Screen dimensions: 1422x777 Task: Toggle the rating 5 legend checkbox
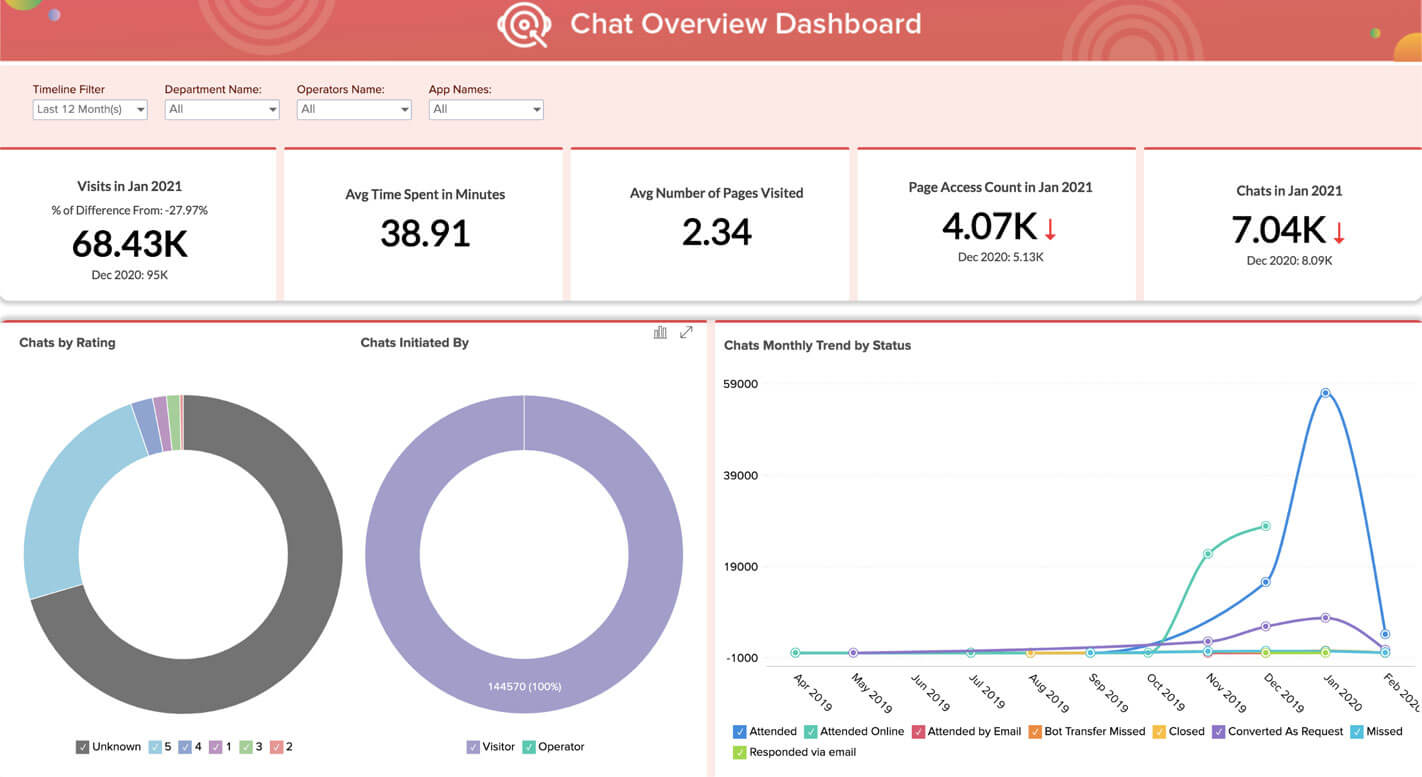pos(155,747)
